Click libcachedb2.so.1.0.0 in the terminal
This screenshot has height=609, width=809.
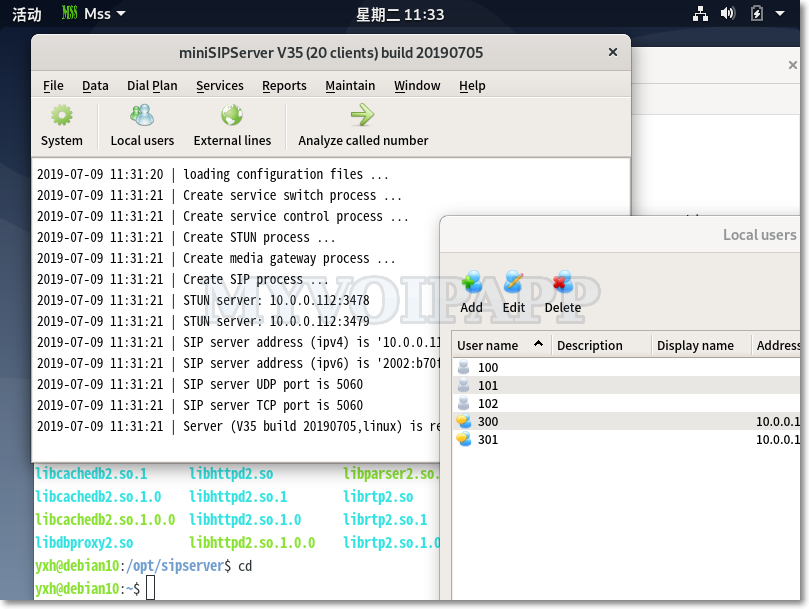(x=105, y=520)
